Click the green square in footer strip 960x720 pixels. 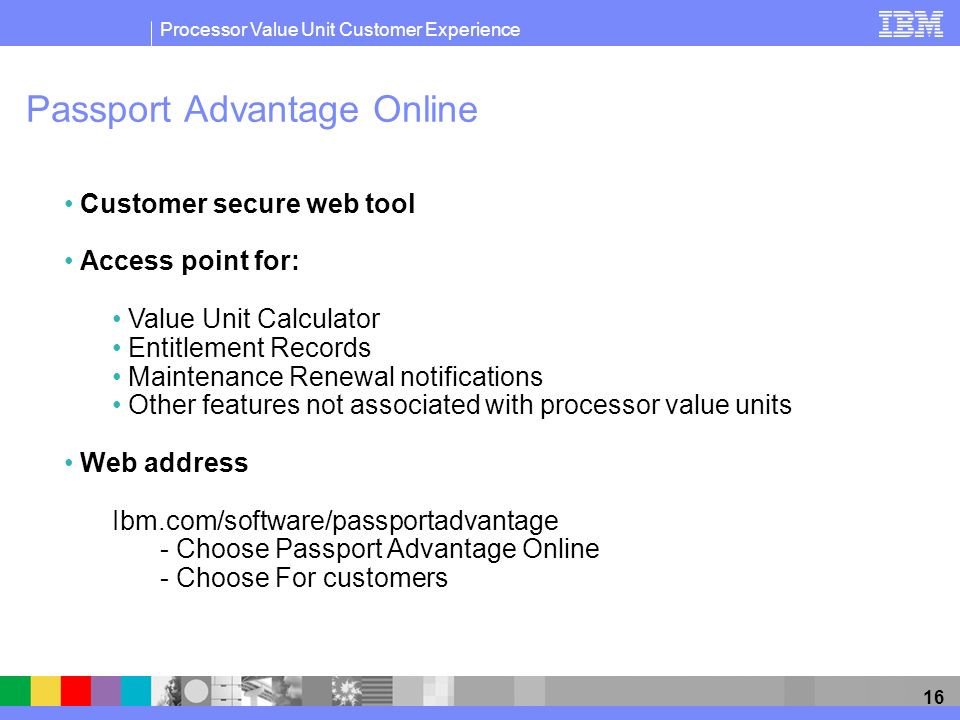(15, 691)
